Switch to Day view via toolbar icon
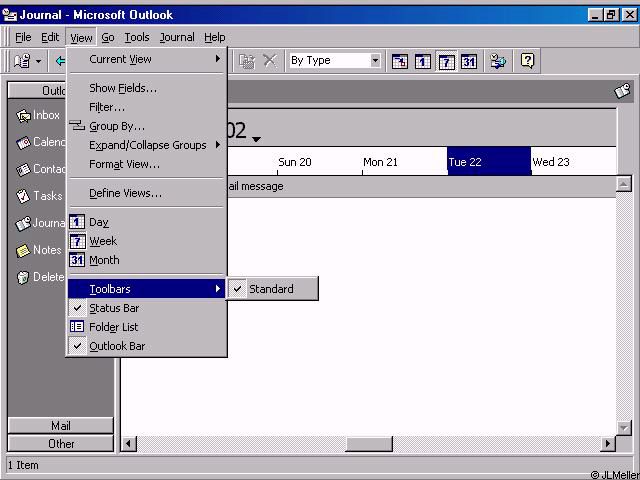The height and width of the screenshot is (480, 640). tap(422, 61)
